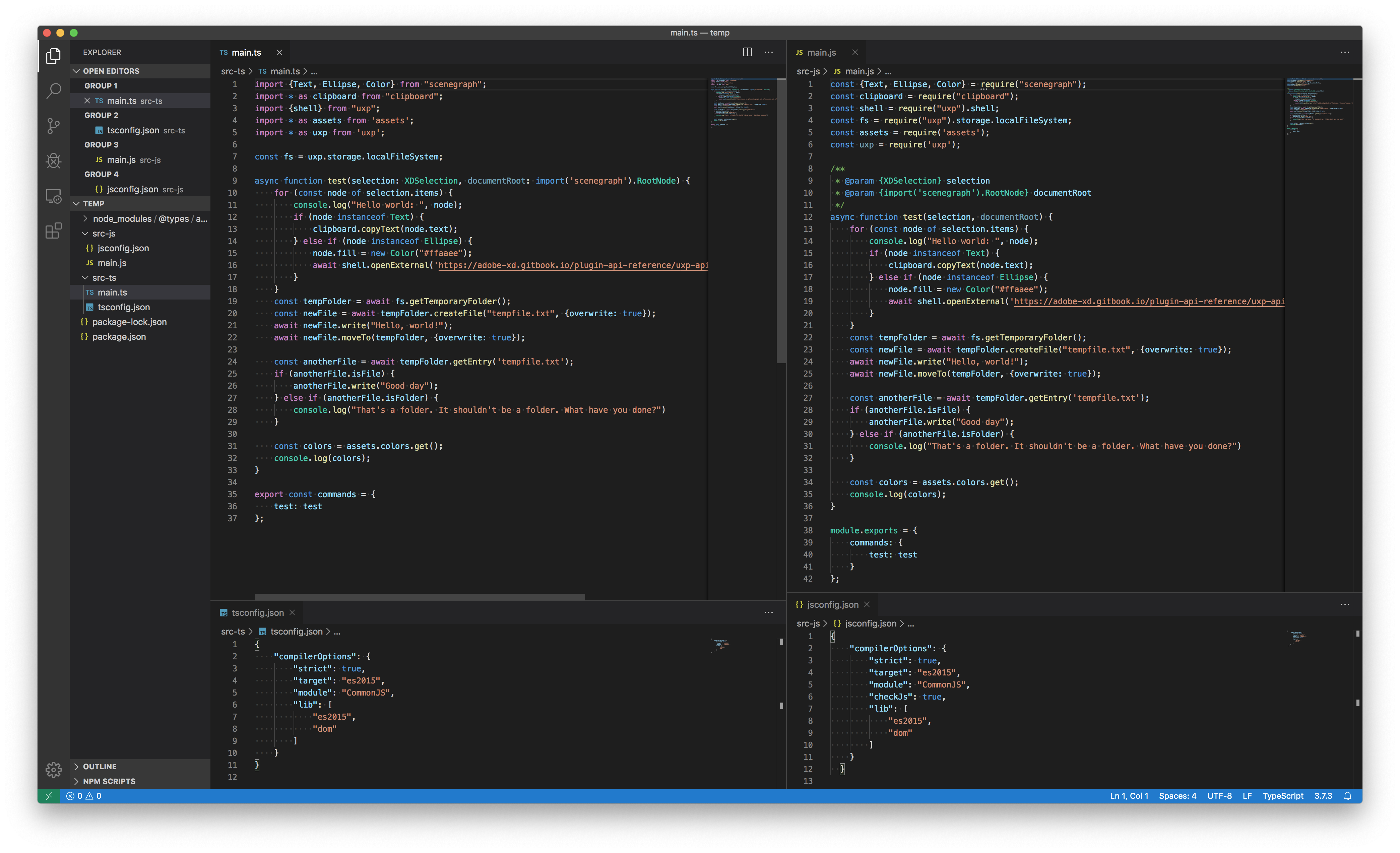This screenshot has height=853, width=1400.
Task: Click TypeScript version 3.7.3
Action: click(x=1323, y=796)
